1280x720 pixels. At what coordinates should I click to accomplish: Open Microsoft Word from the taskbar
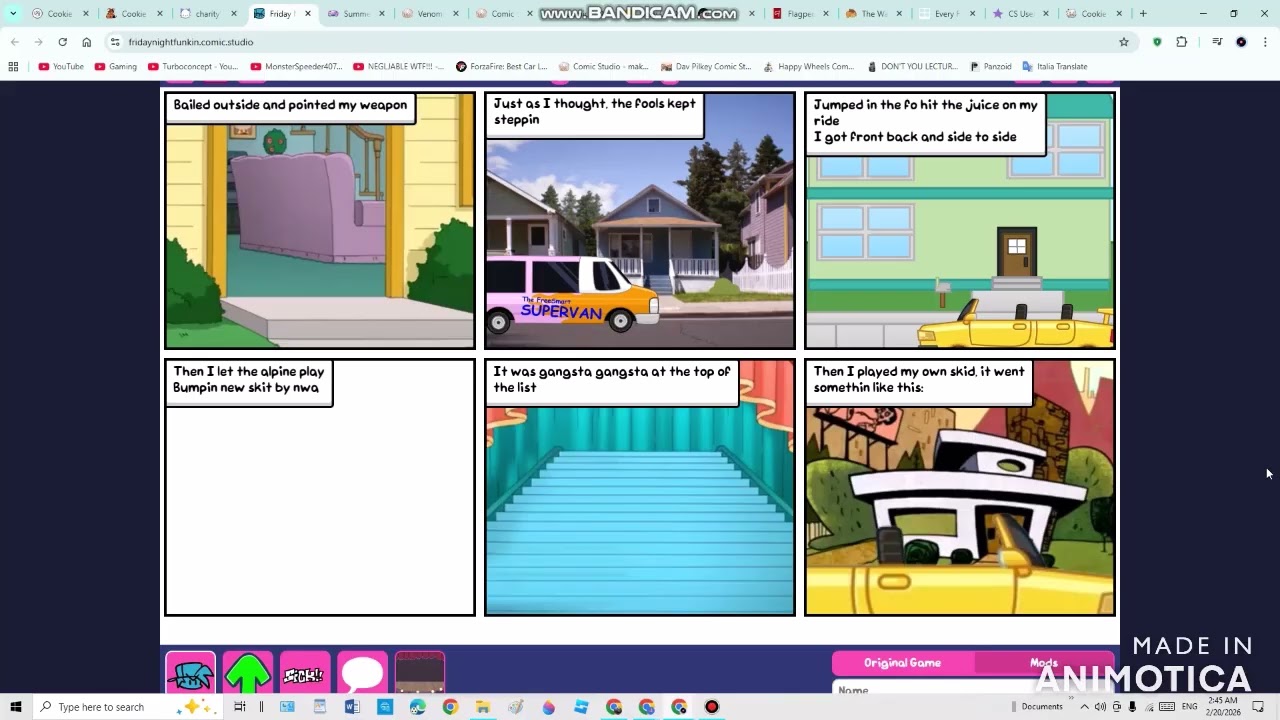pos(352,707)
